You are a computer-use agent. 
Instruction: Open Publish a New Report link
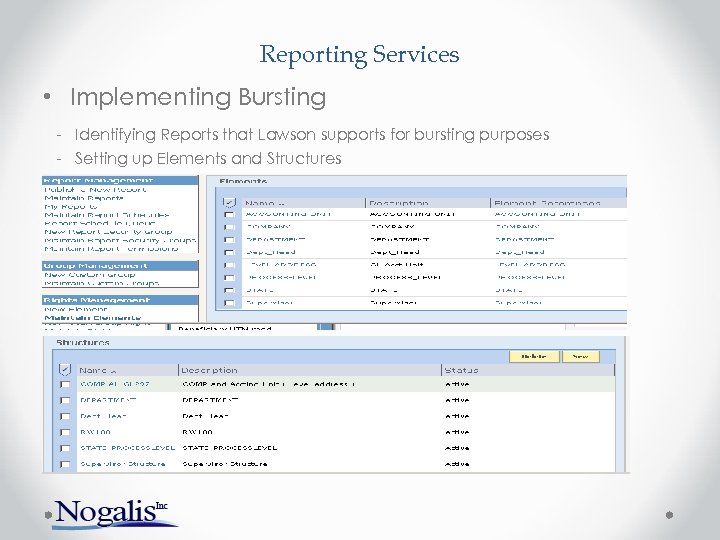click(95, 190)
